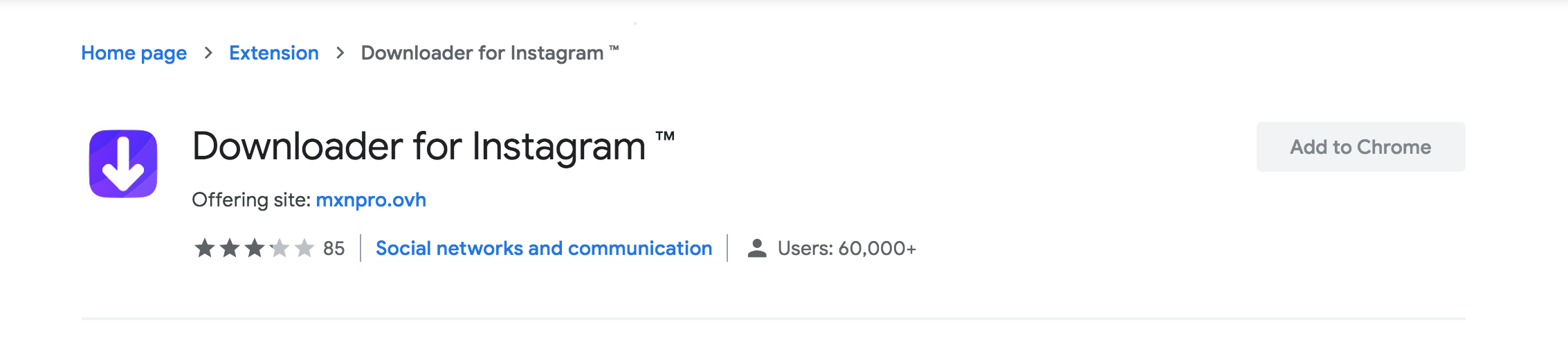Click the fourth grey rating star

tap(279, 247)
